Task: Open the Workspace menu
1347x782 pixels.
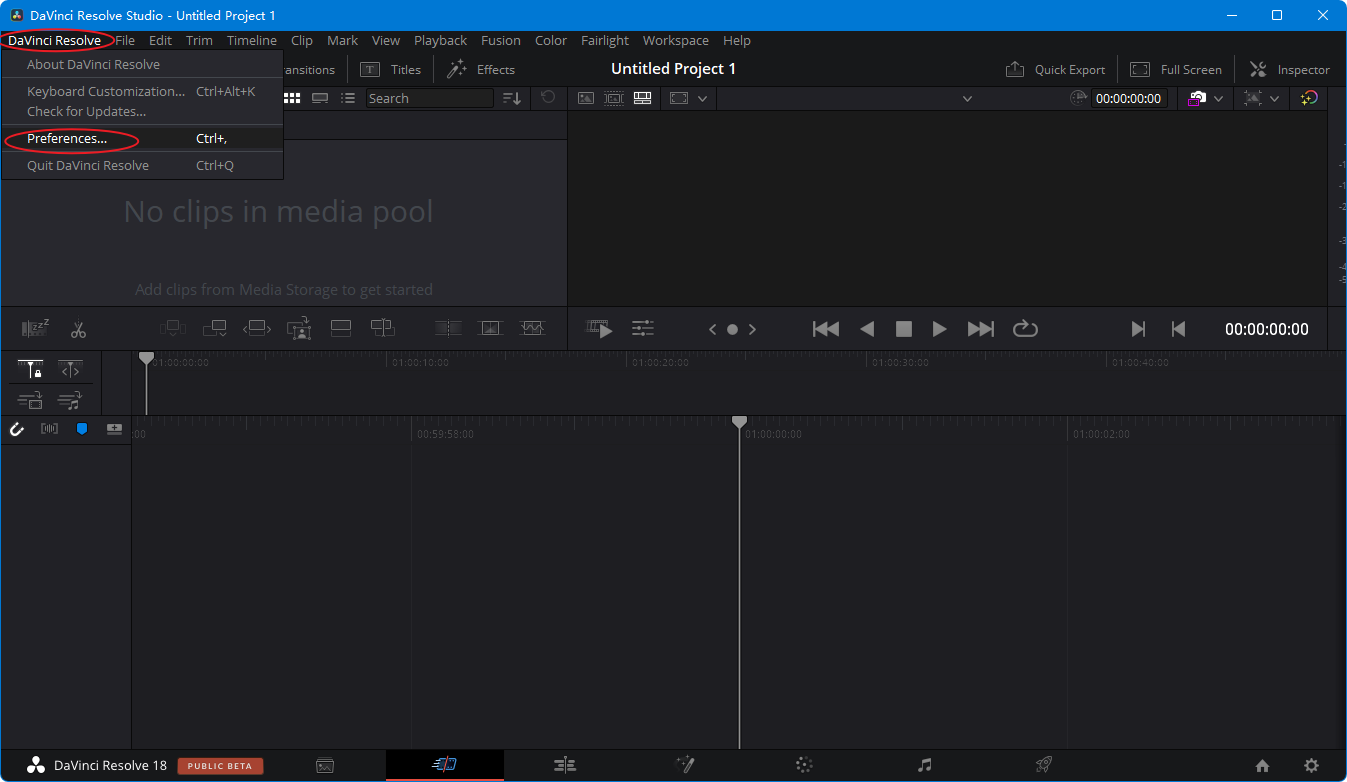Action: point(676,41)
